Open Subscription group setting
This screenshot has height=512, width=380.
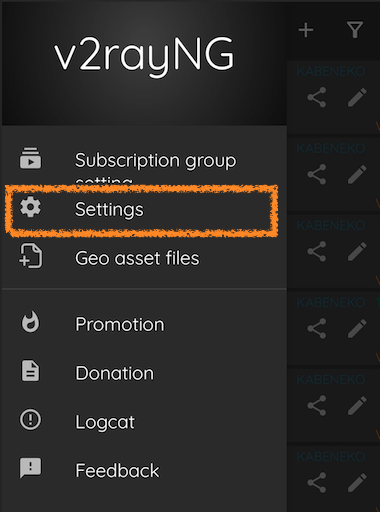(144, 161)
